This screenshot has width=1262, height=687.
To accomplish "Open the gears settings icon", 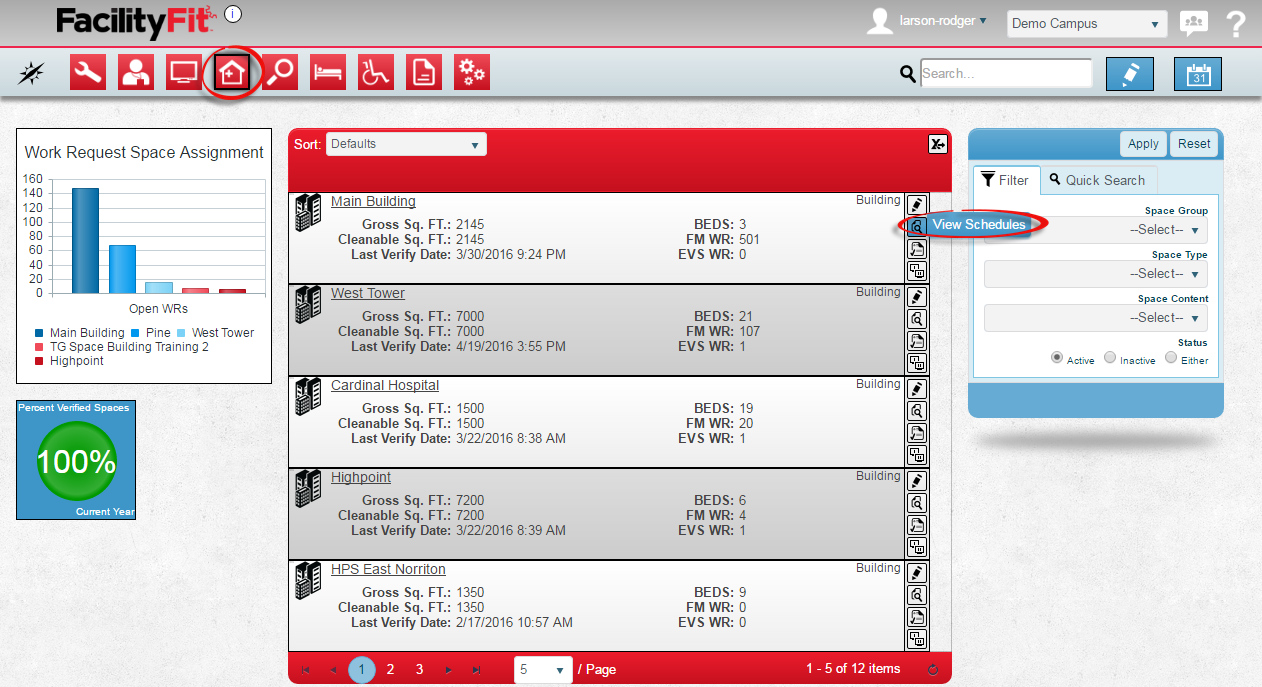I will pyautogui.click(x=472, y=72).
